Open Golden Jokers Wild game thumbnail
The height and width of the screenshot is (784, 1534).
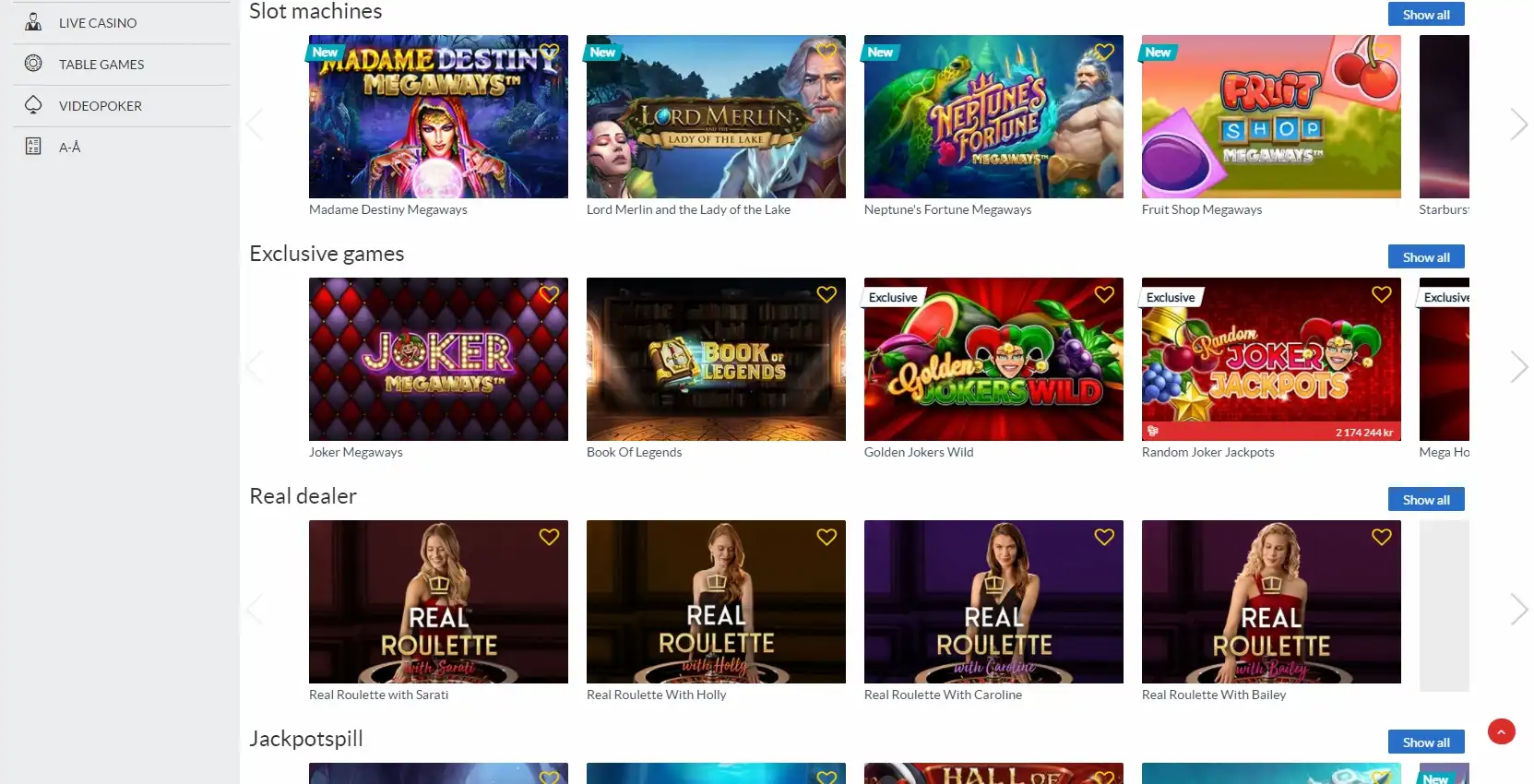tap(993, 360)
